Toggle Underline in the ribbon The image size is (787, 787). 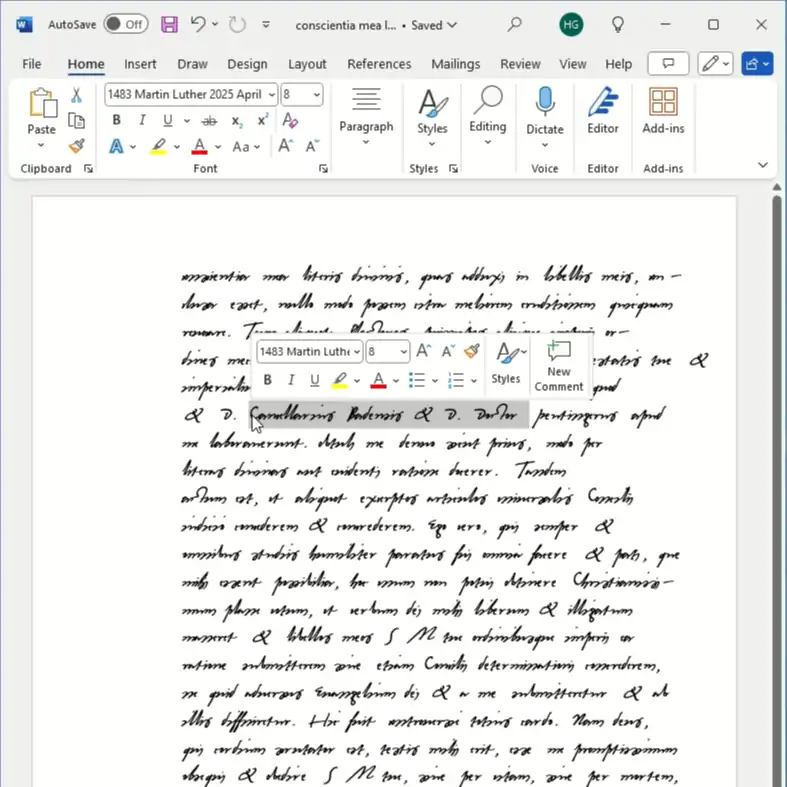pos(168,120)
